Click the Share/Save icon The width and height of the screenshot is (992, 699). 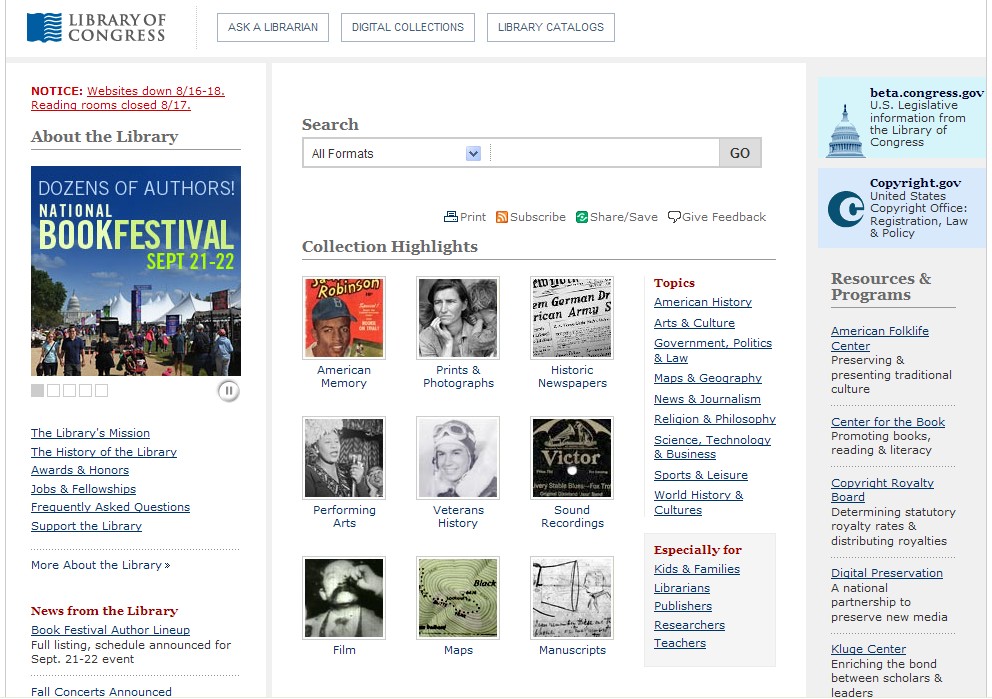click(581, 217)
